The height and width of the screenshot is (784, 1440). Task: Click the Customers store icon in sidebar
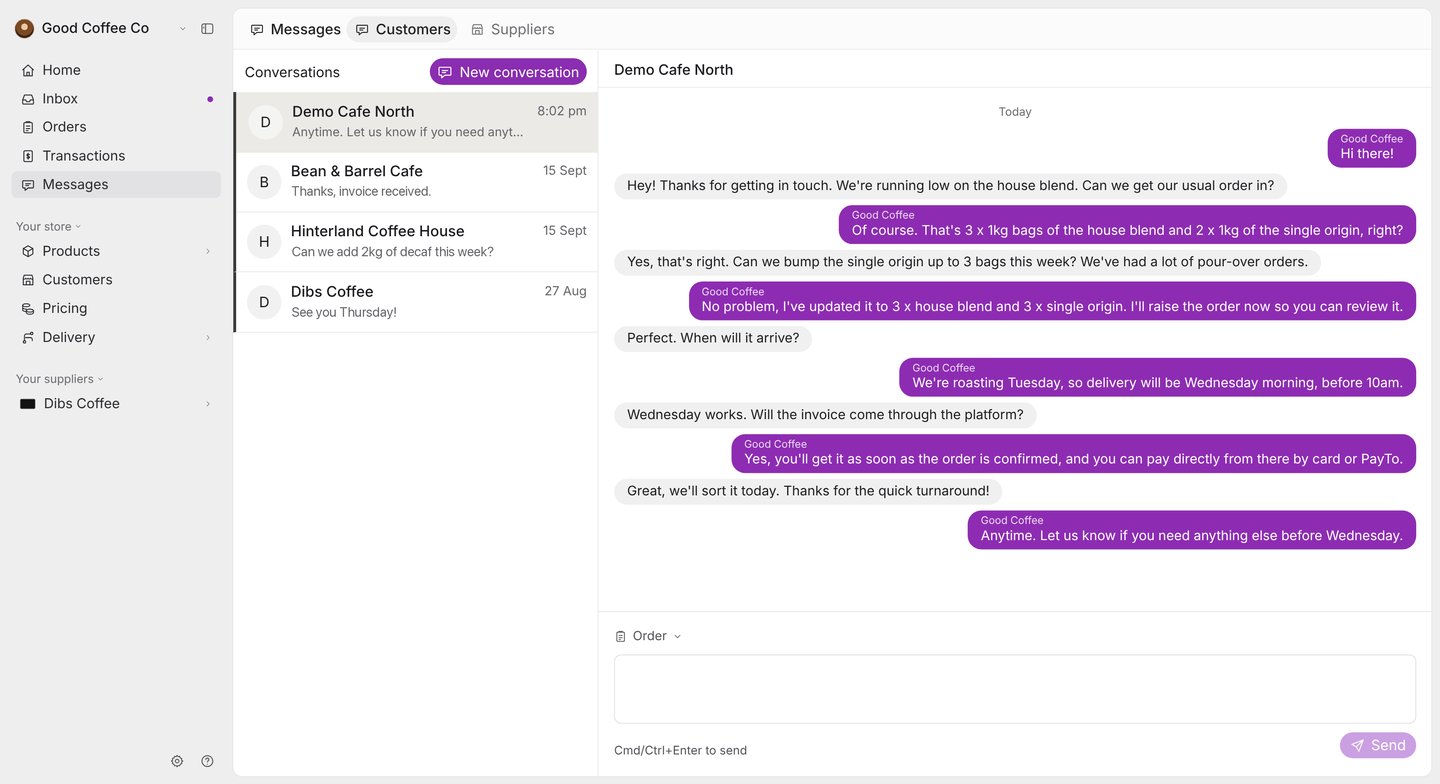pyautogui.click(x=28, y=280)
